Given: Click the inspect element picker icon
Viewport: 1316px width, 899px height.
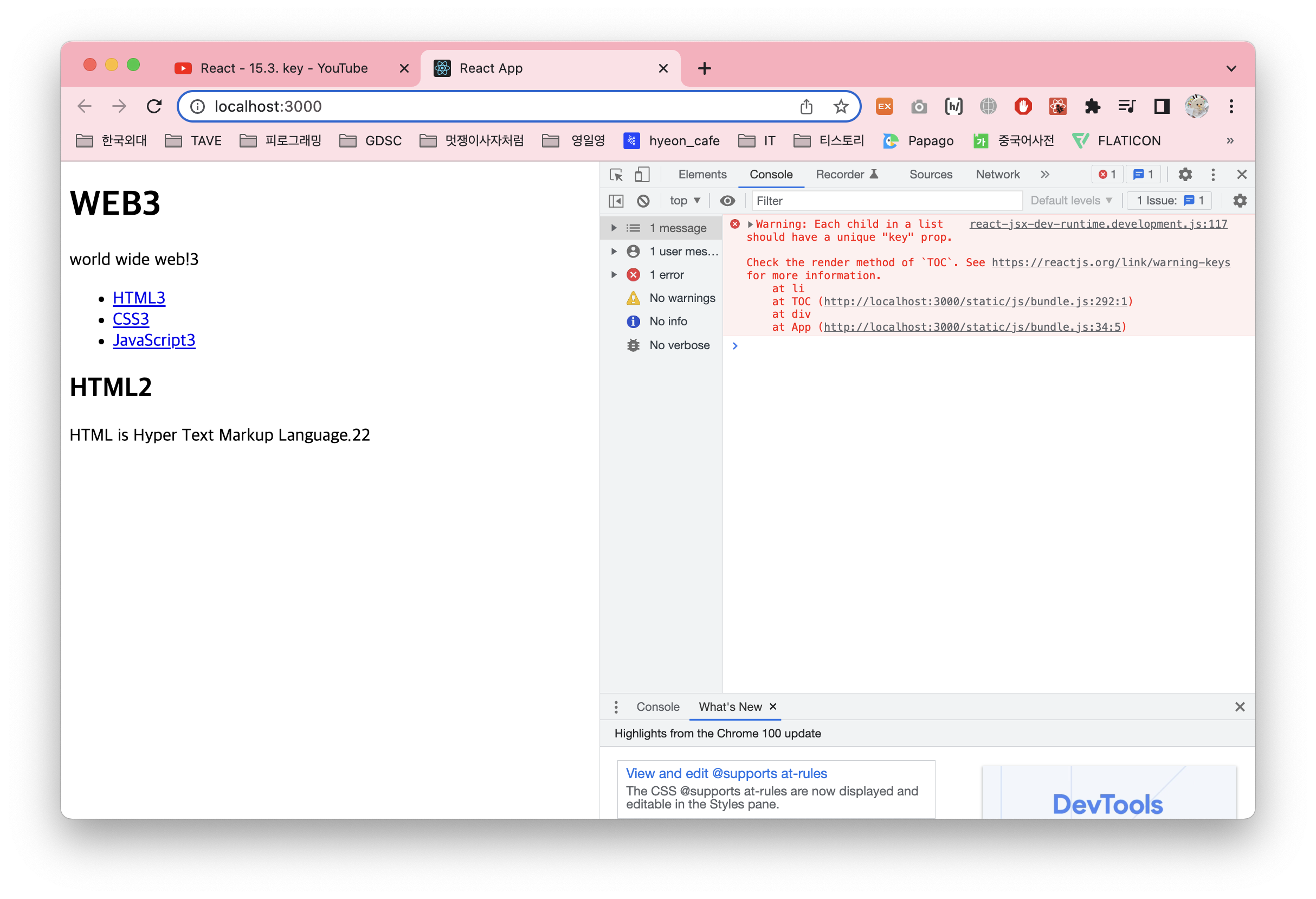Looking at the screenshot, I should tap(616, 175).
